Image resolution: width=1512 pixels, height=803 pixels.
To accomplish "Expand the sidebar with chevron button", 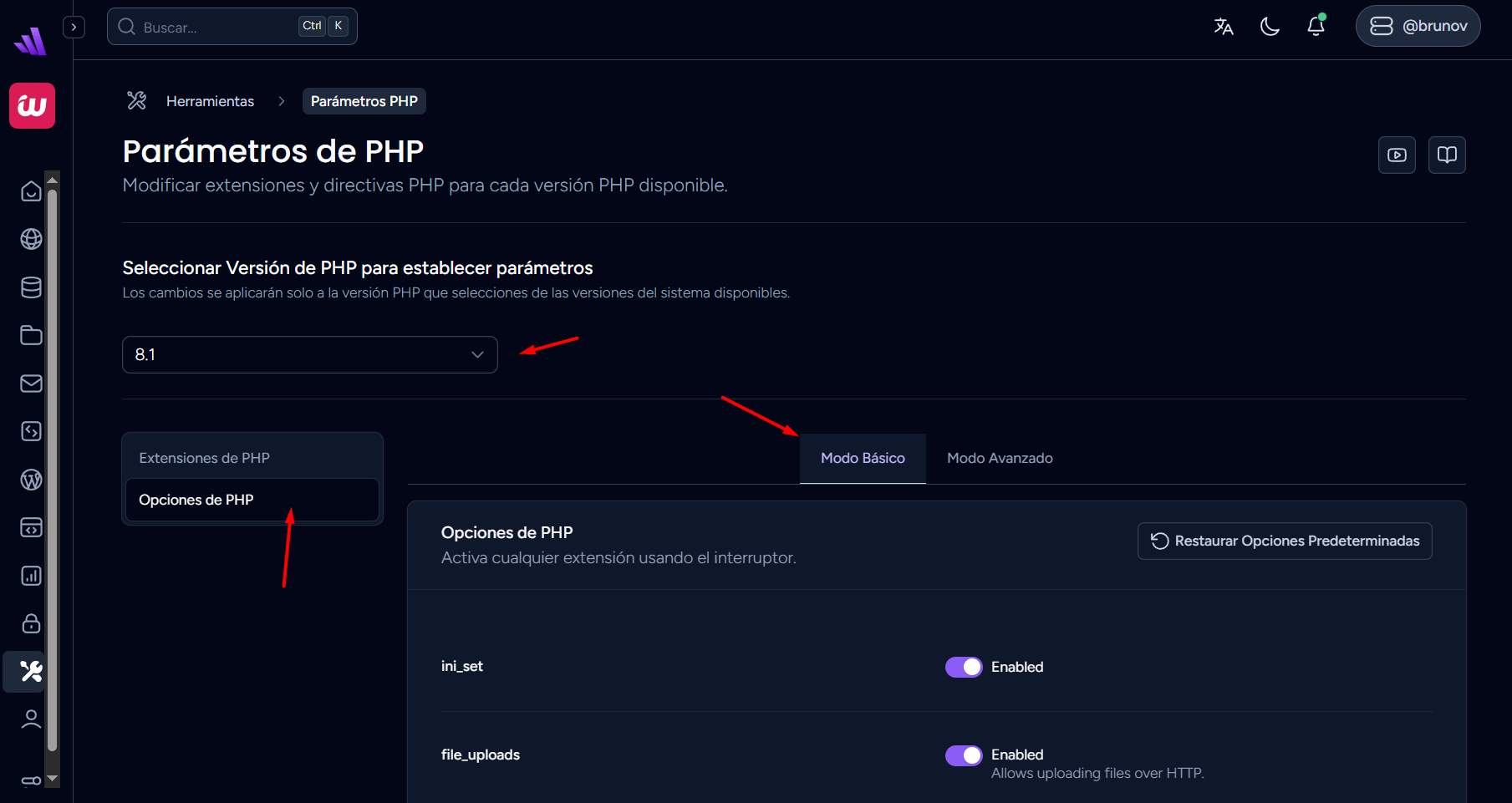I will click(x=74, y=27).
